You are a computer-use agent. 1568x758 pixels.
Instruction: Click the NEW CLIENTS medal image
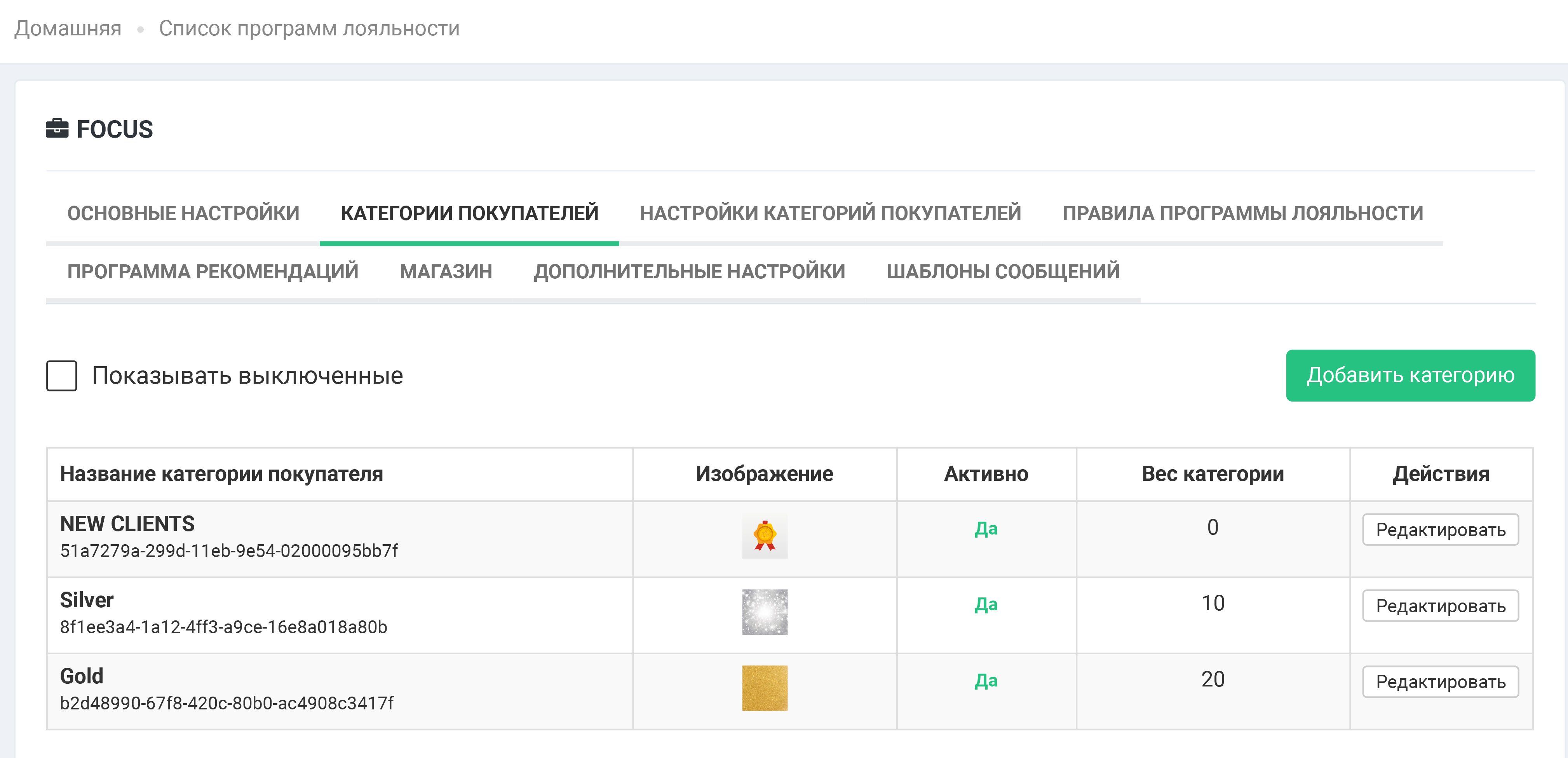tap(765, 536)
